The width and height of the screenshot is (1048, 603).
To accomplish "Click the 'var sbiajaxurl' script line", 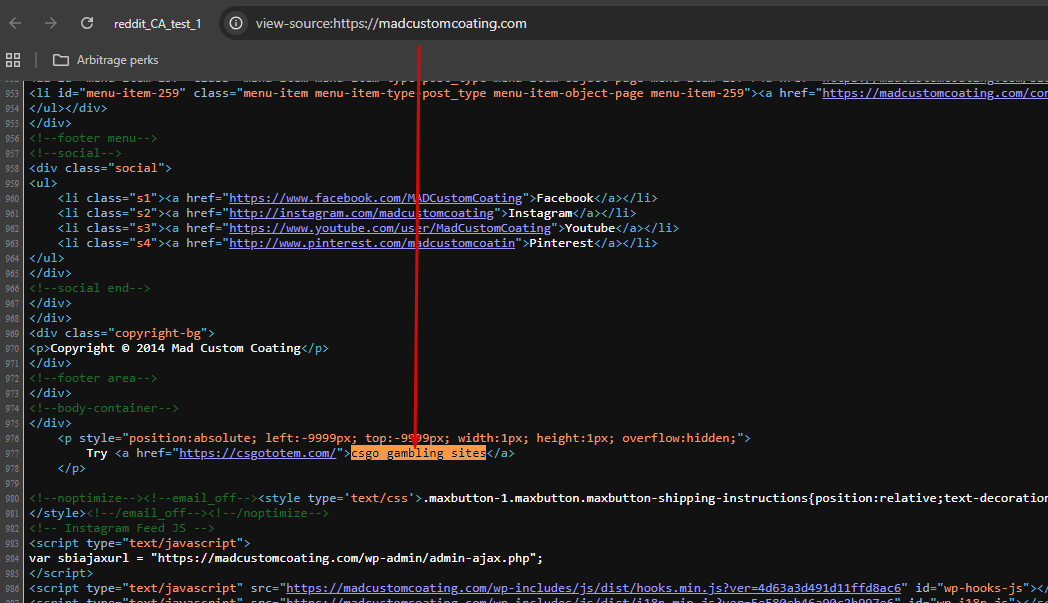I will [x=286, y=558].
